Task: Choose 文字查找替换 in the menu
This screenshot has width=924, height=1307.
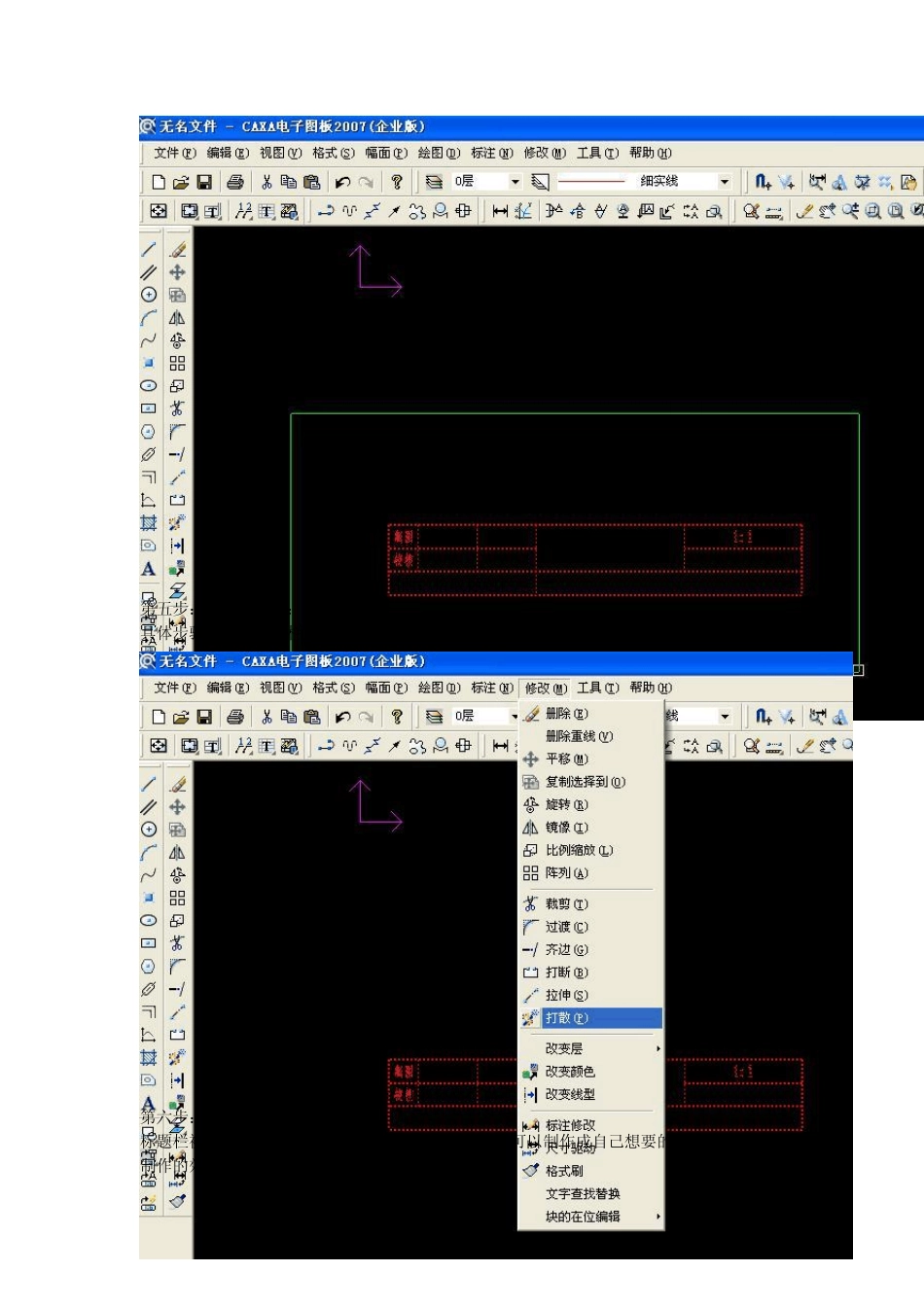Action: 583,1194
